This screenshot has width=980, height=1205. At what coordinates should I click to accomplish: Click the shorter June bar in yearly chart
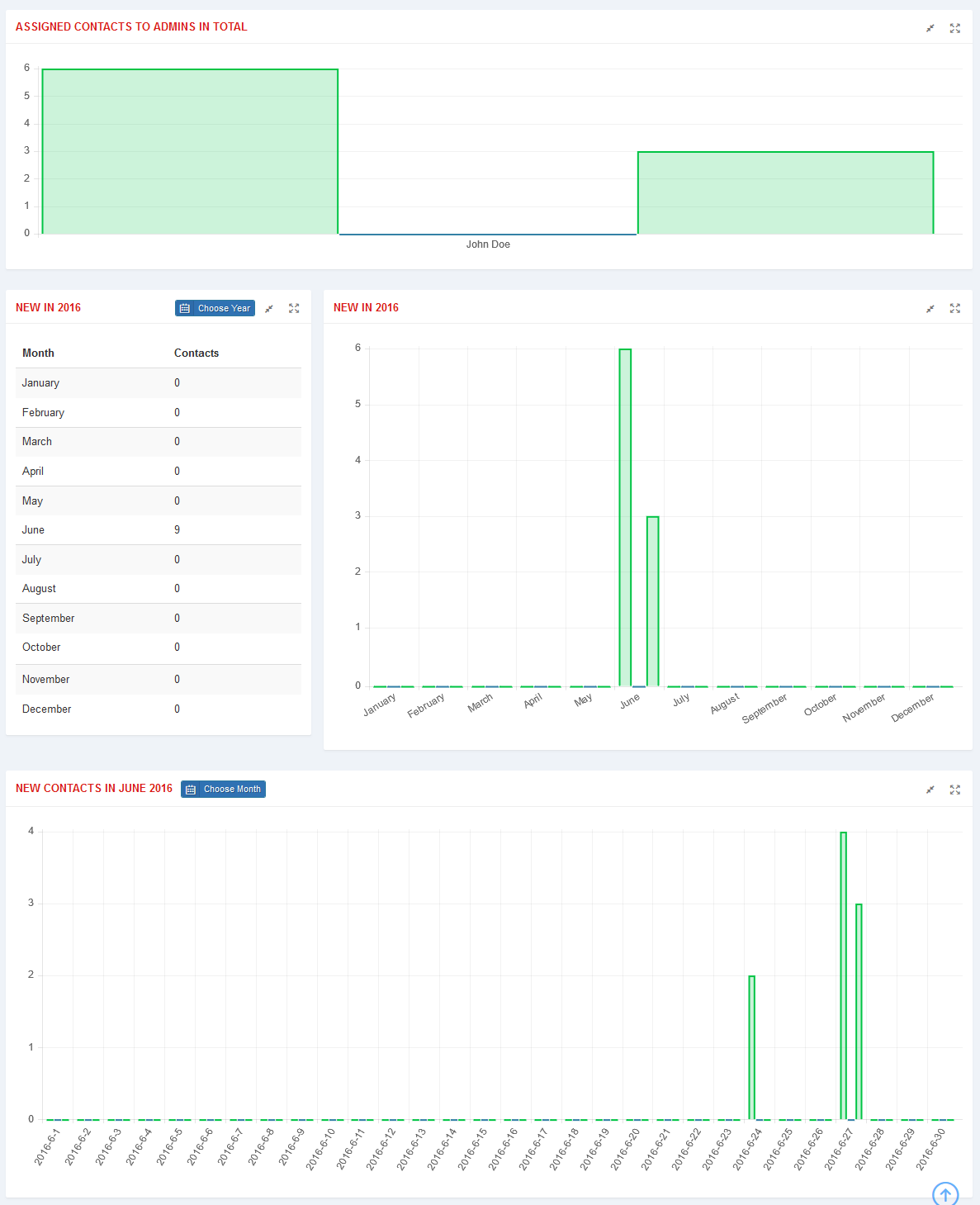[652, 601]
